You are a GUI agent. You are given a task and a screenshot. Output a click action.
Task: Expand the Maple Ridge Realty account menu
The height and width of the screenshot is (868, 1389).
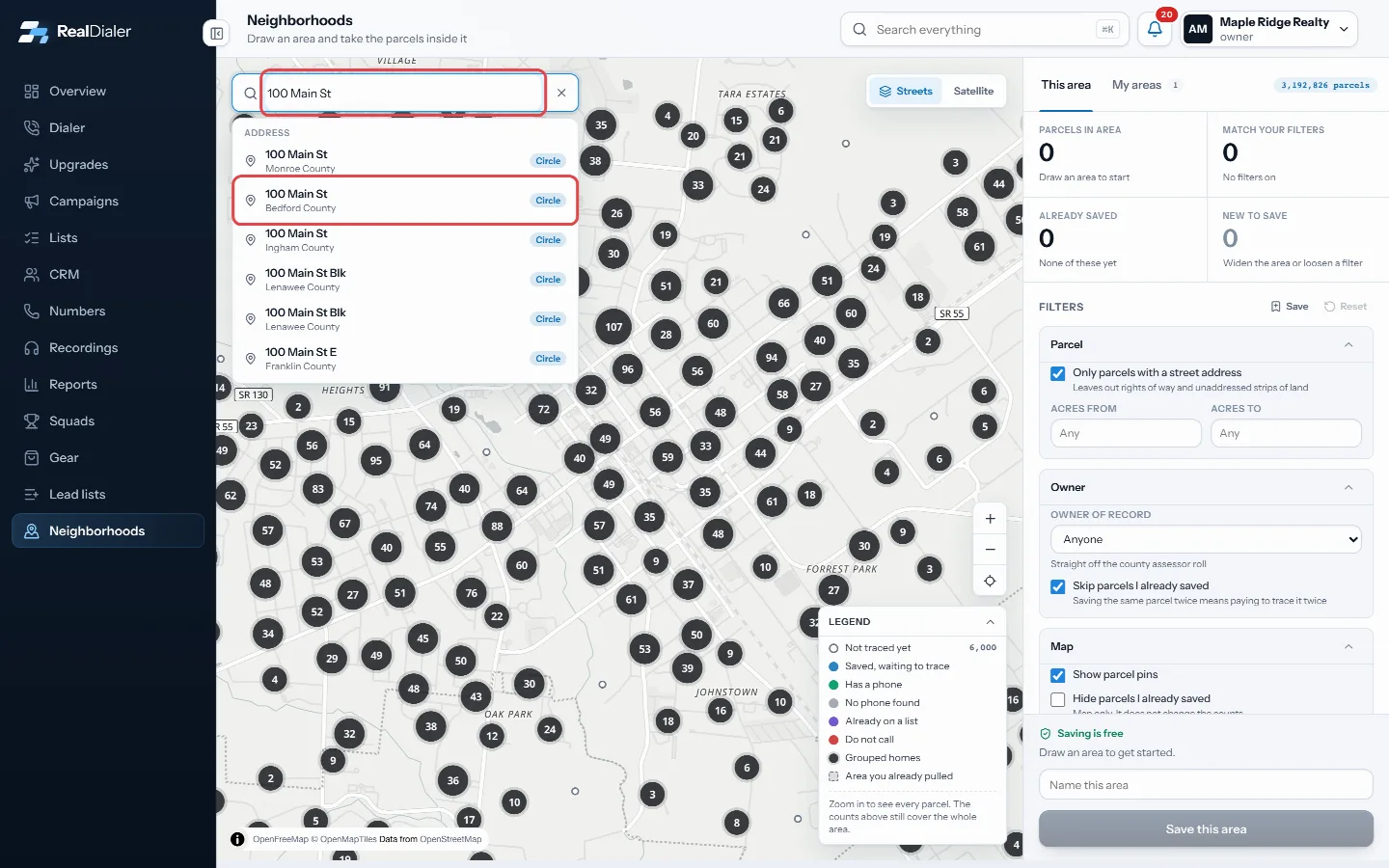tap(1344, 29)
